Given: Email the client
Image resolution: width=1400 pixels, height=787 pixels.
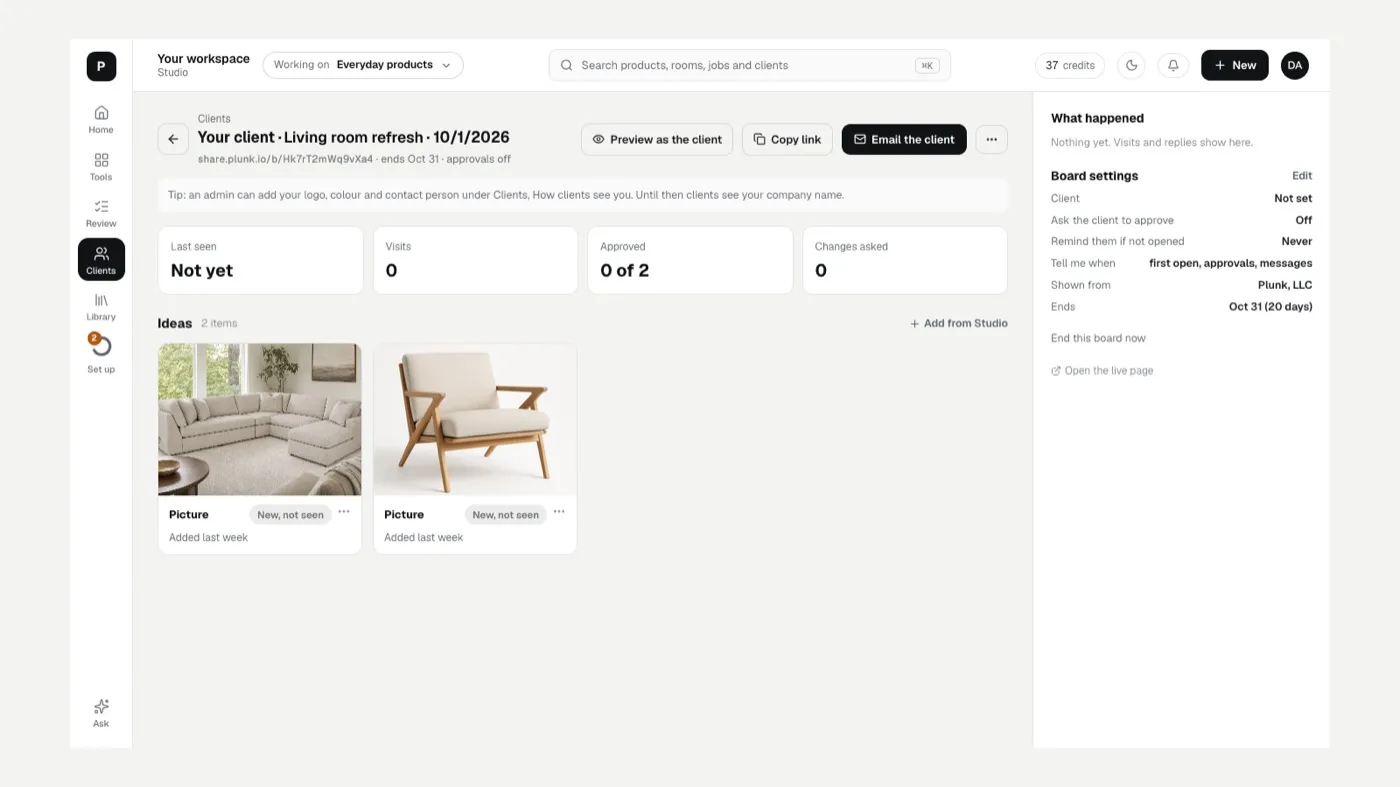Looking at the screenshot, I should pos(904,139).
